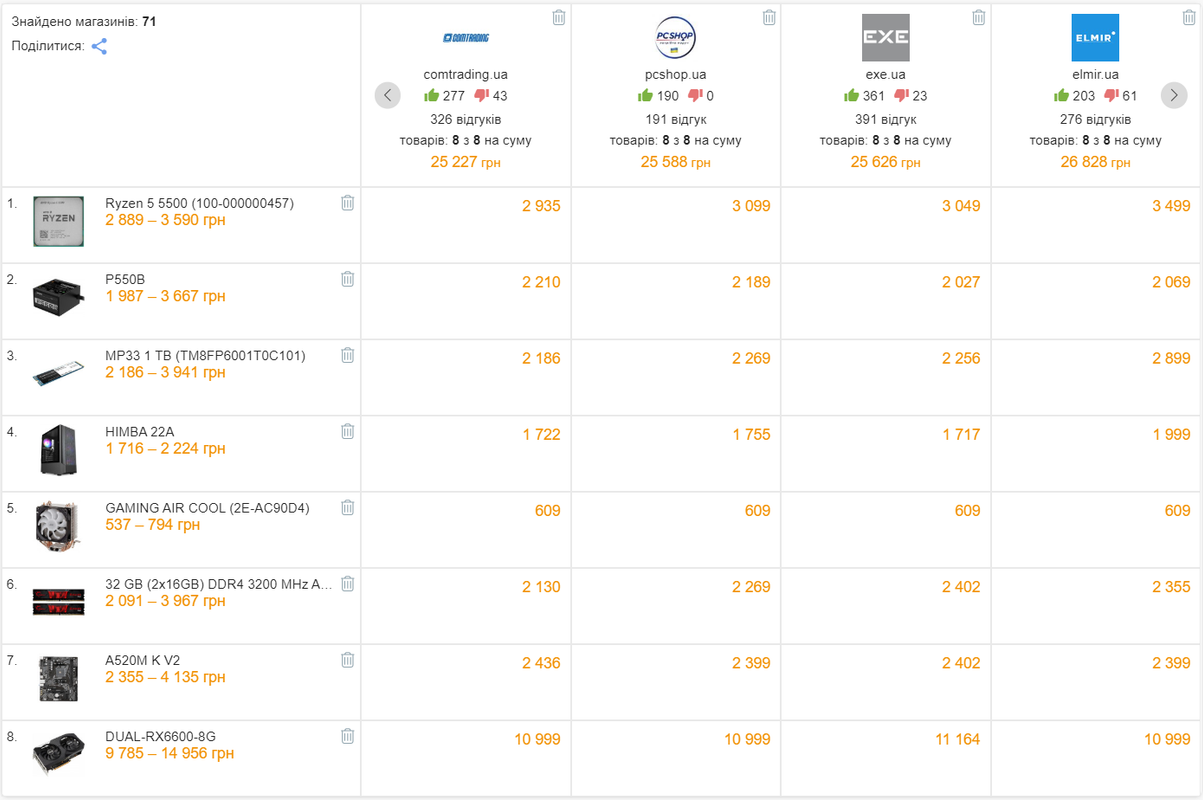Image resolution: width=1203 pixels, height=800 pixels.
Task: Open the 32 GB DDR4 memory product link
Action: pos(219,584)
